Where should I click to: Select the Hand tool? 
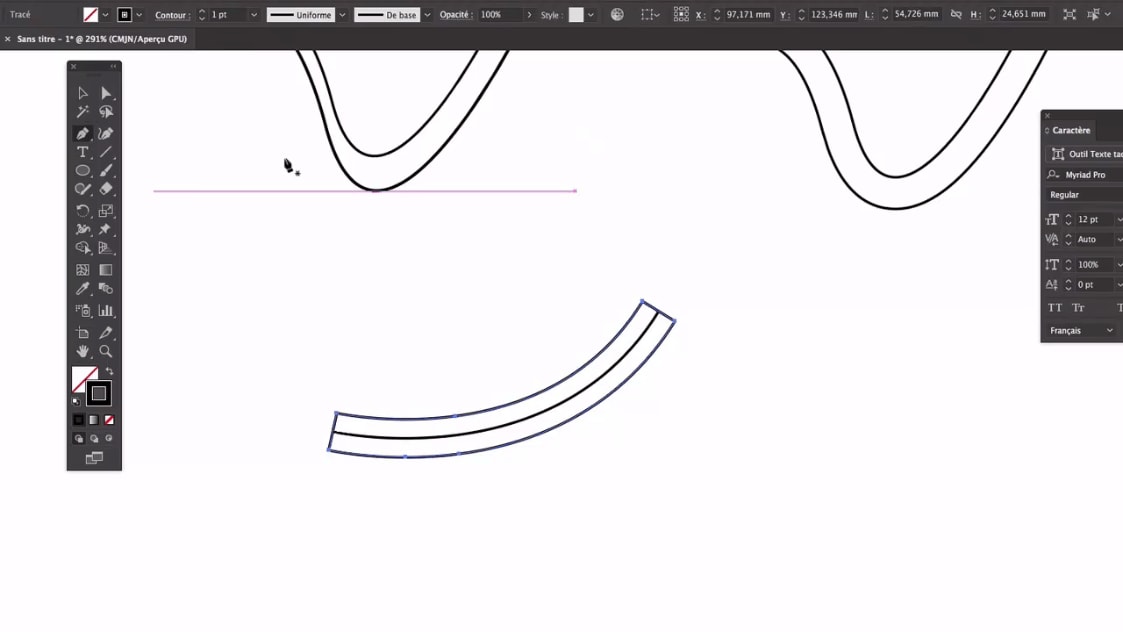tap(83, 352)
